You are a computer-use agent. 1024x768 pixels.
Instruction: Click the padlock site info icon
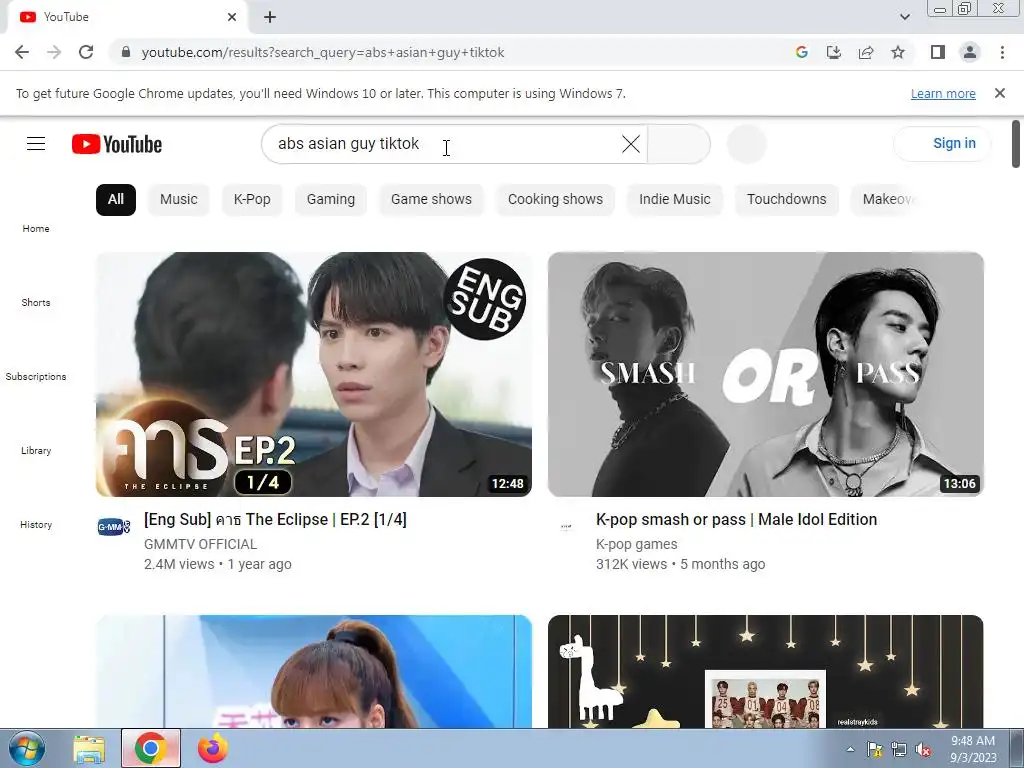tap(126, 52)
